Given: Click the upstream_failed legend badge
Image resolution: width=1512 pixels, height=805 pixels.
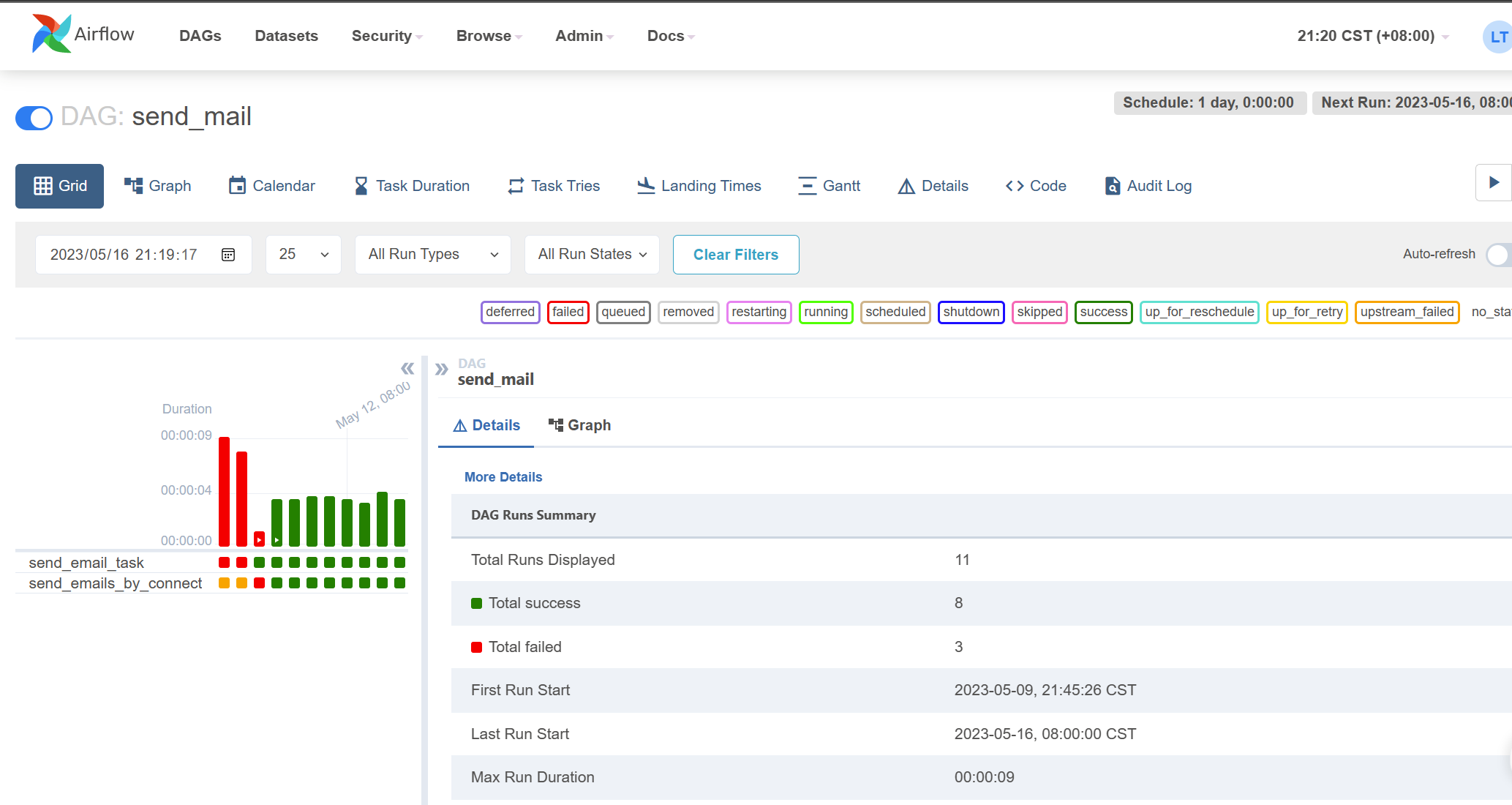Looking at the screenshot, I should (x=1407, y=312).
